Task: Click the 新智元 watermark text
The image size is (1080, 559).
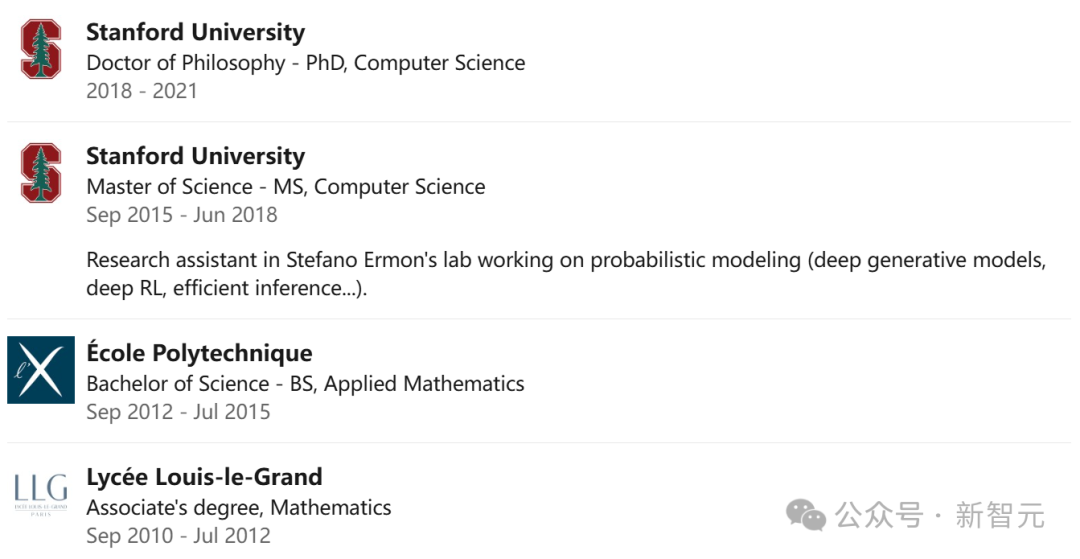Action: (1000, 515)
